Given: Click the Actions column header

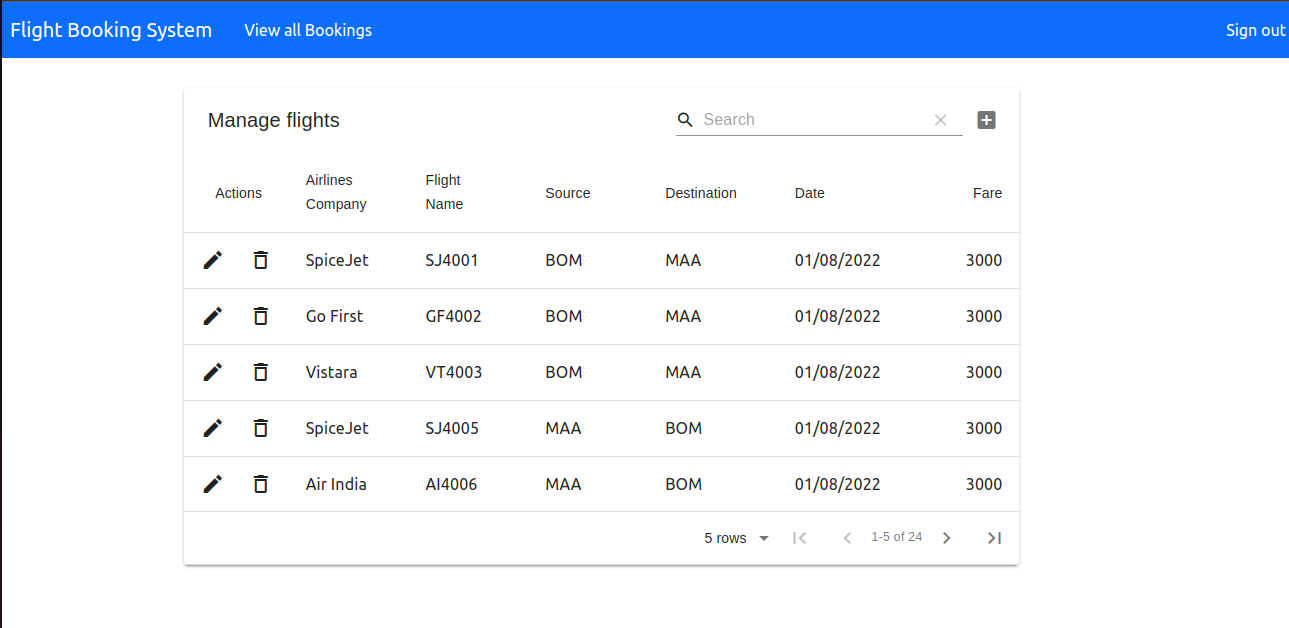Looking at the screenshot, I should (238, 193).
